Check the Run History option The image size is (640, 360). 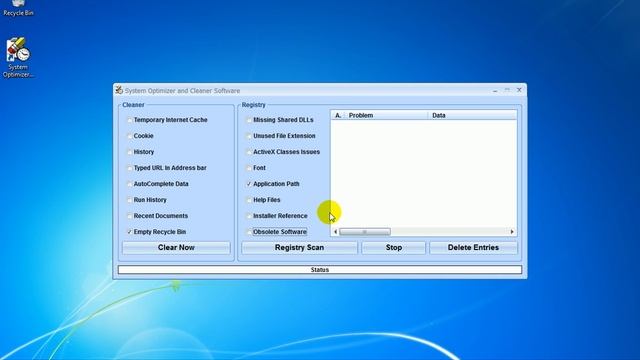[129, 200]
